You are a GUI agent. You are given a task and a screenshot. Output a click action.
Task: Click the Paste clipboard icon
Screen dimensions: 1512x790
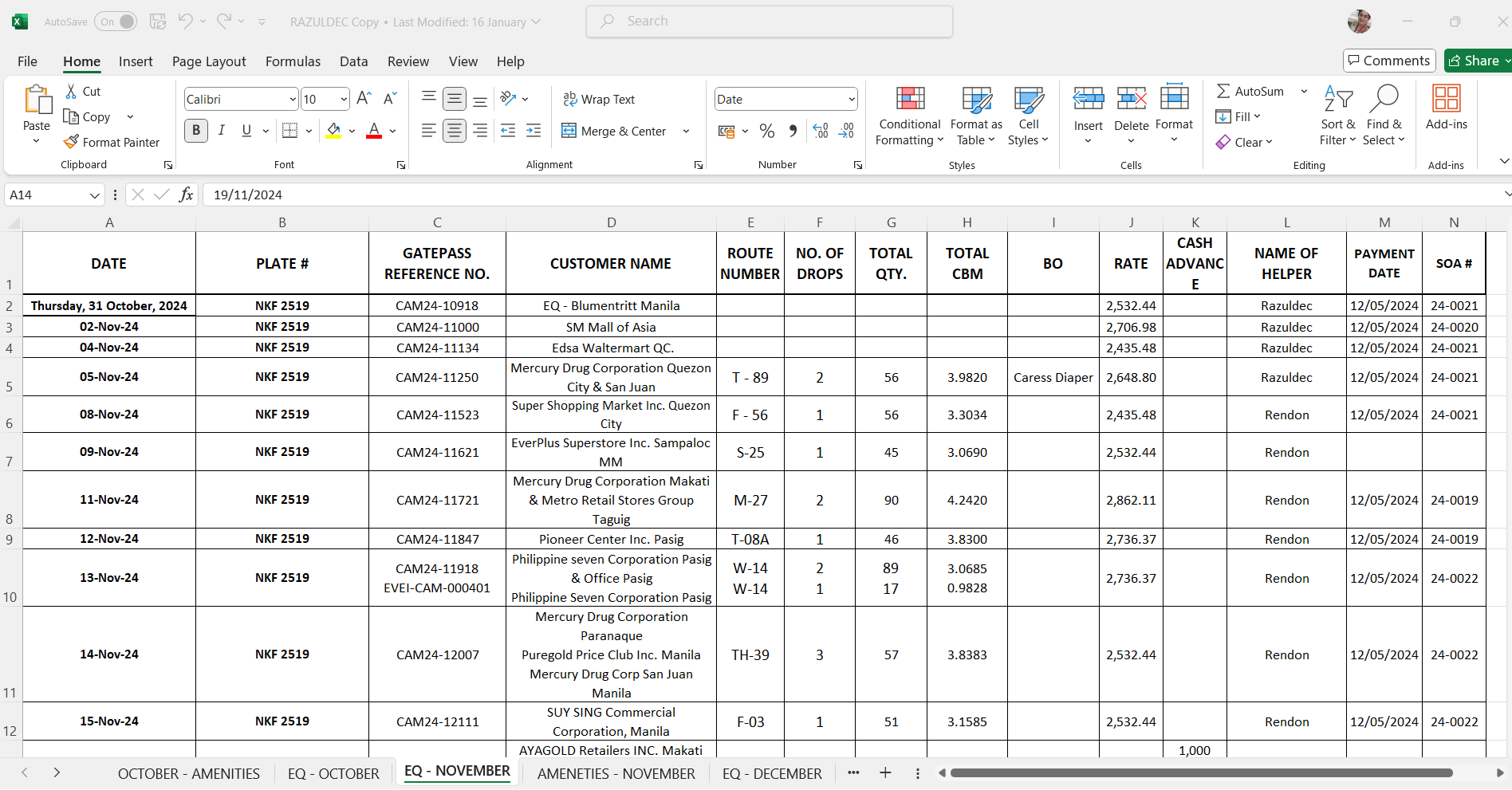coord(37,100)
